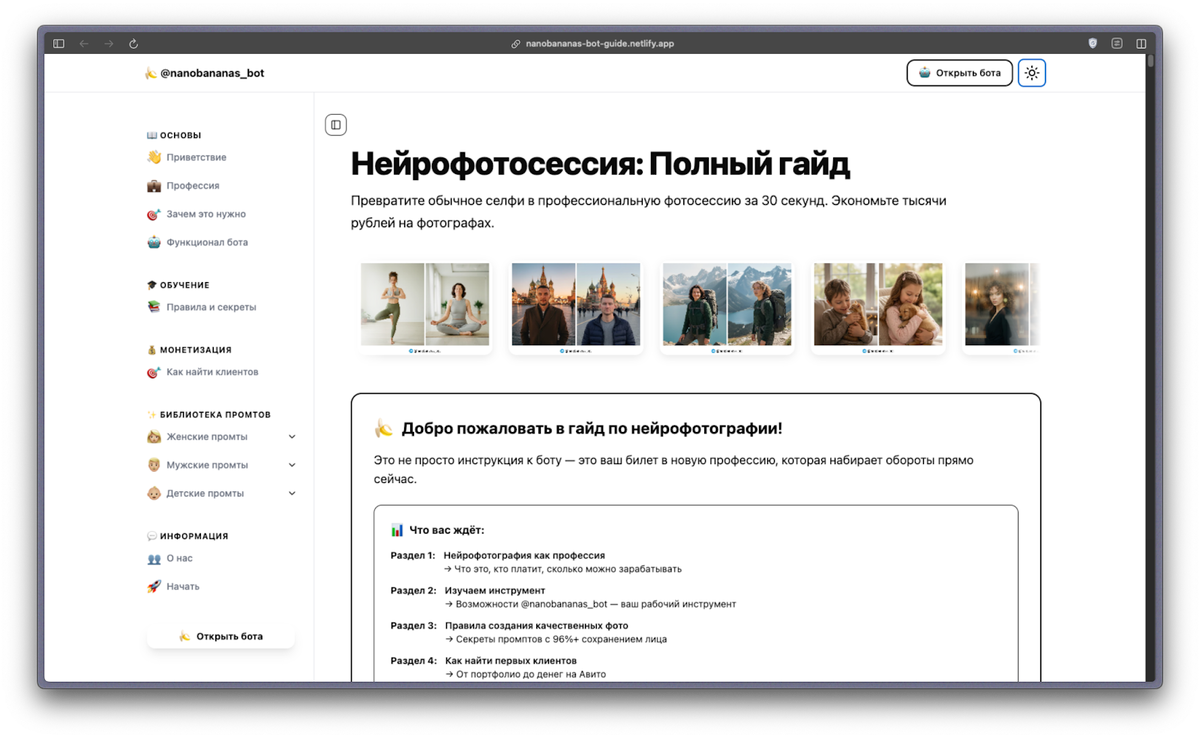Screen dimensions: 1200x738
Task: Open the yoga pose photo thumbnail
Action: pos(425,304)
